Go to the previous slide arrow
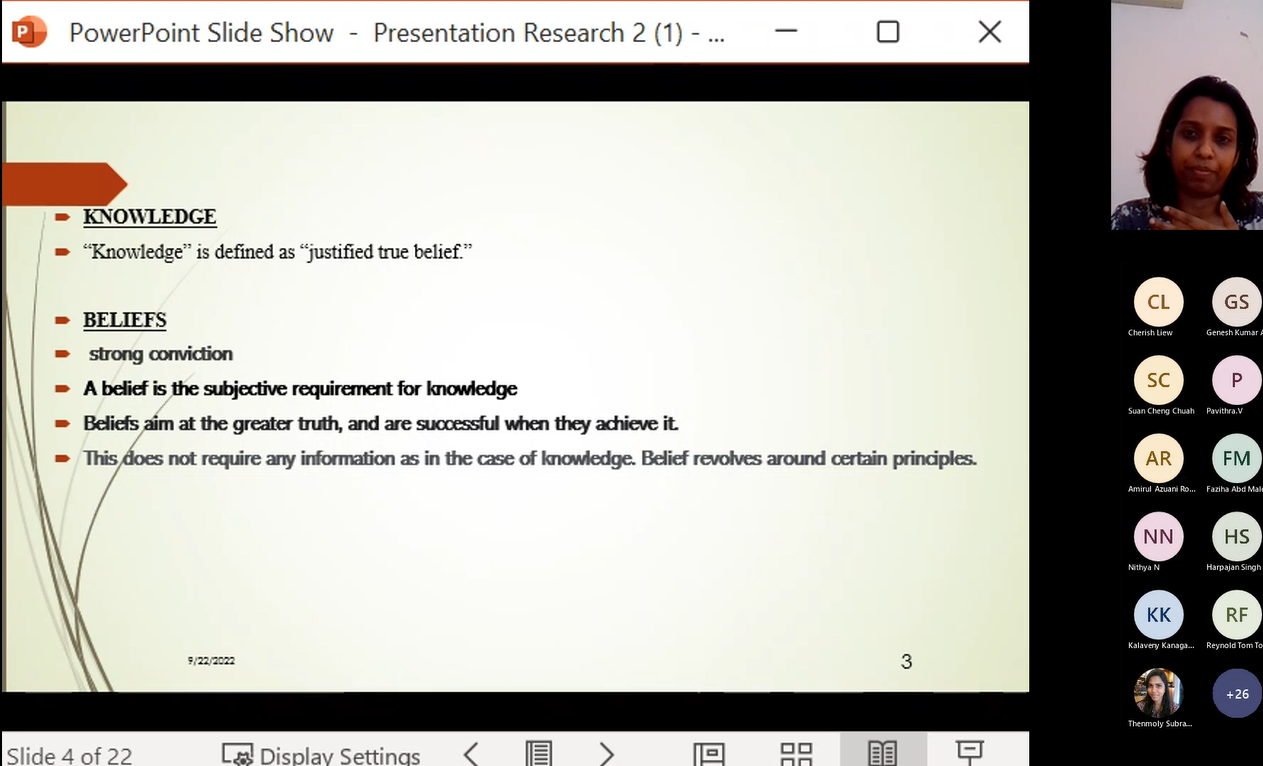The width and height of the screenshot is (1263, 766). click(471, 753)
